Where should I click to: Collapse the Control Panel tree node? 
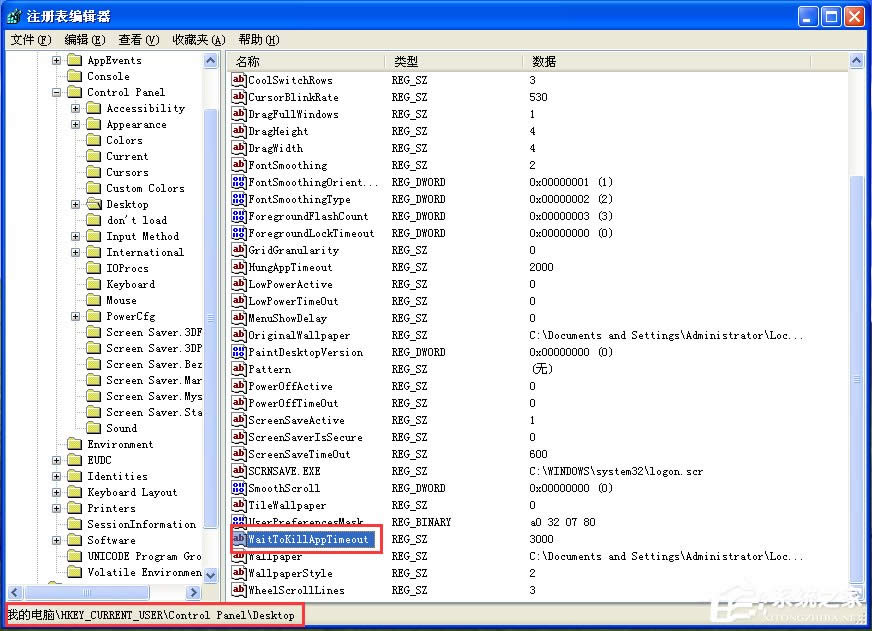56,92
